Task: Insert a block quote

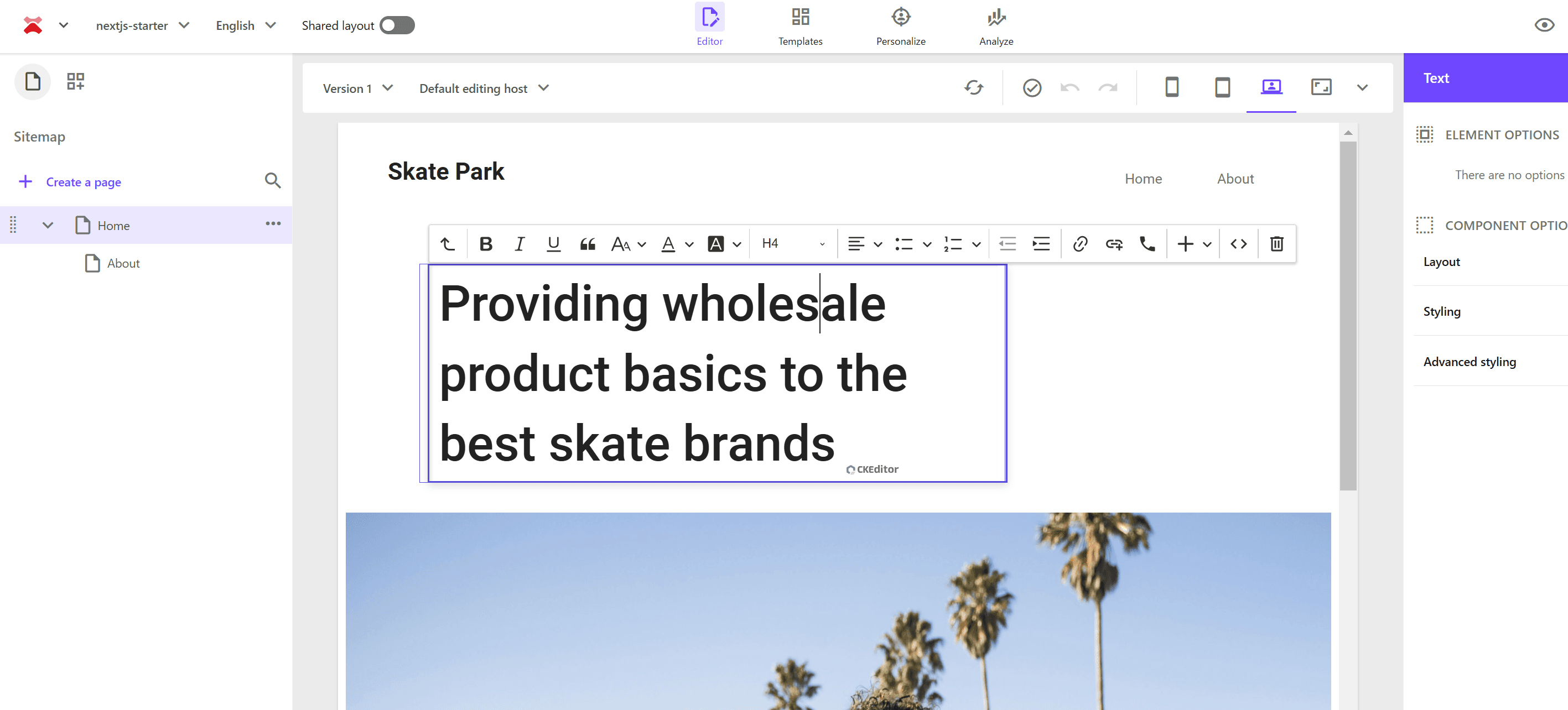Action: [588, 244]
